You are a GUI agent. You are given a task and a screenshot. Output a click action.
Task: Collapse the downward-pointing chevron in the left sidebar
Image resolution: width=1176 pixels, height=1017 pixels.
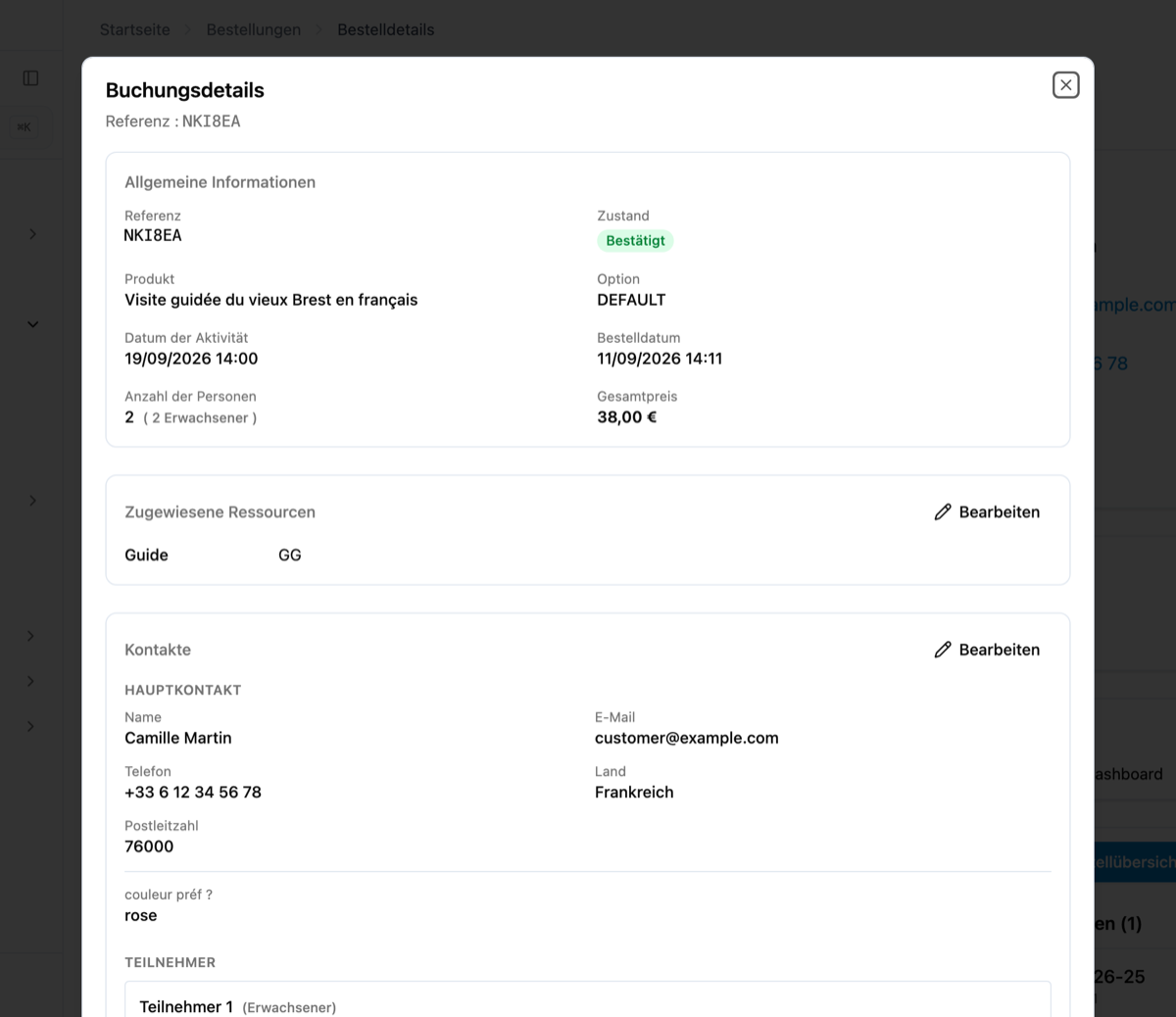tap(32, 324)
